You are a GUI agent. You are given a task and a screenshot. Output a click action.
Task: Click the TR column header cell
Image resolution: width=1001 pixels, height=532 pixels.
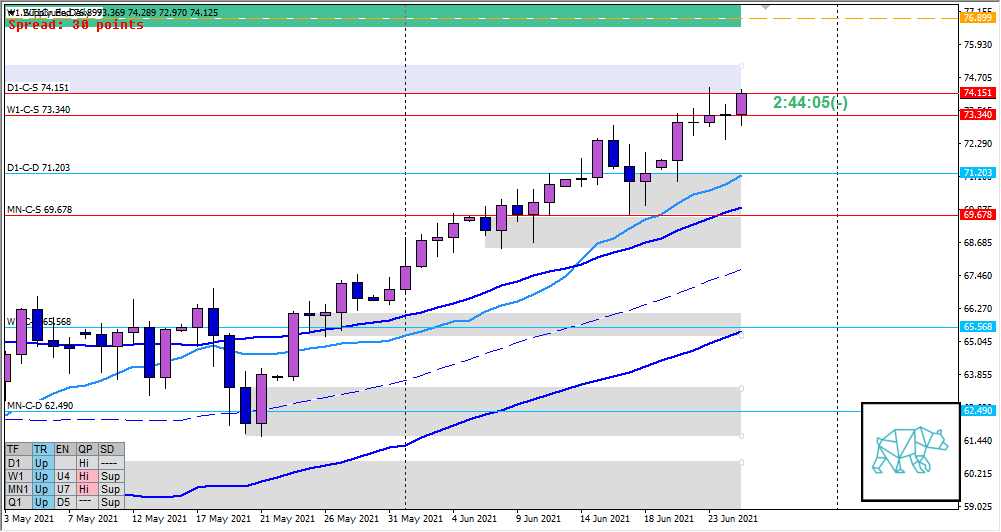tap(40, 450)
